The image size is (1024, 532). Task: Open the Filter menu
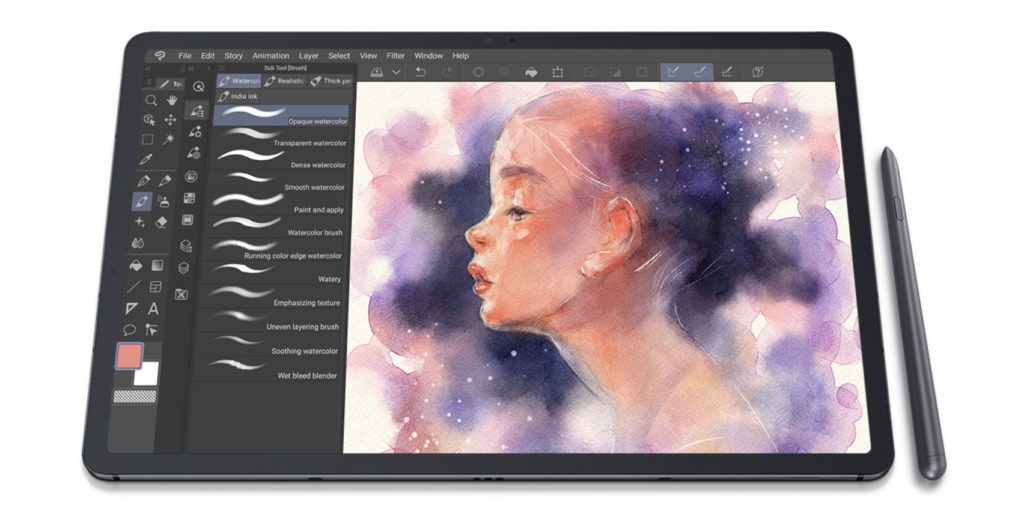tap(396, 56)
